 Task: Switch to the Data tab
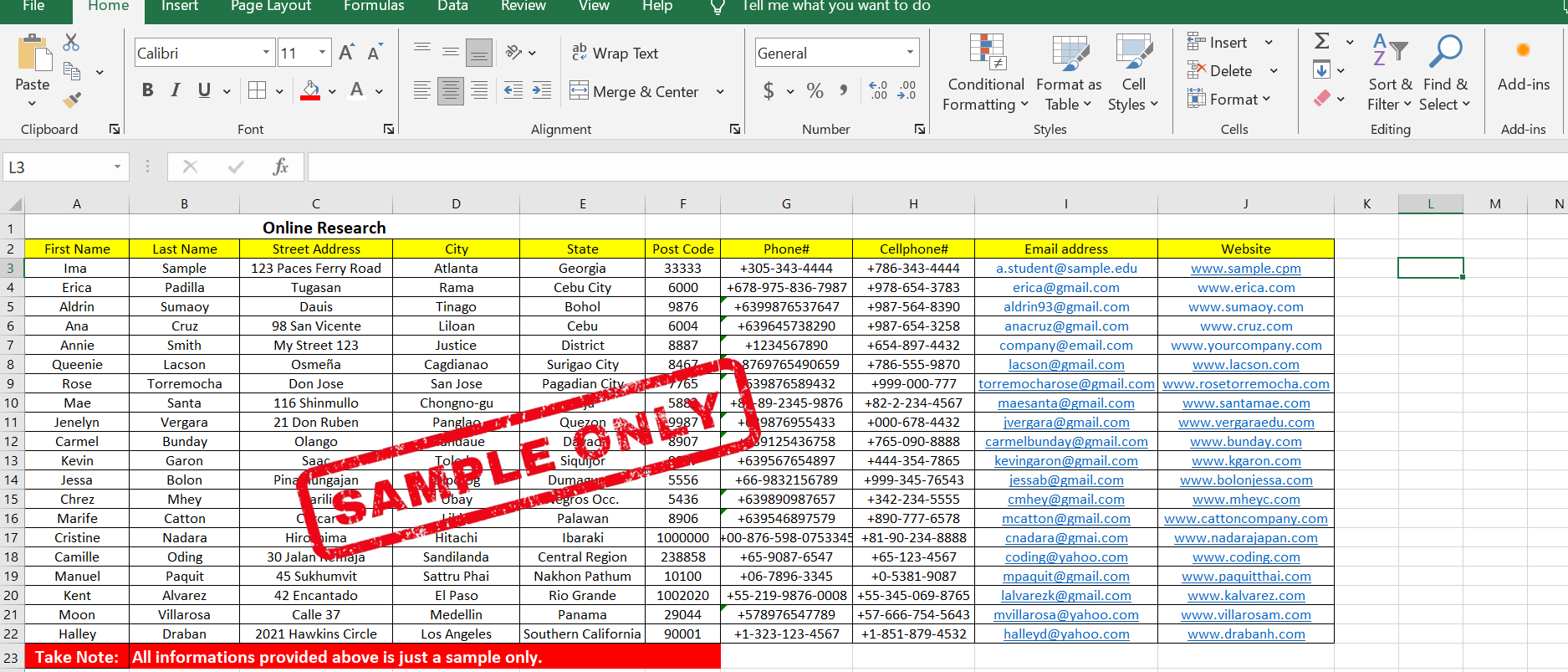point(452,7)
